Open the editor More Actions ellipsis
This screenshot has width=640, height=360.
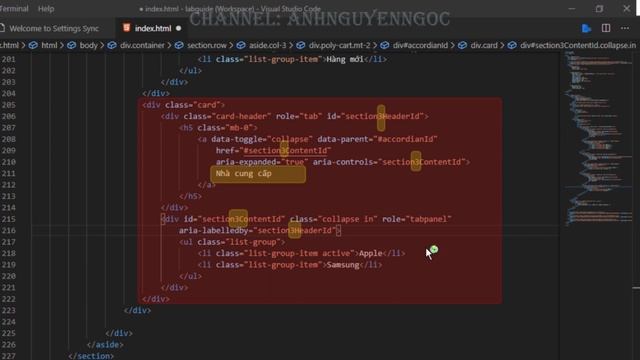(x=625, y=28)
